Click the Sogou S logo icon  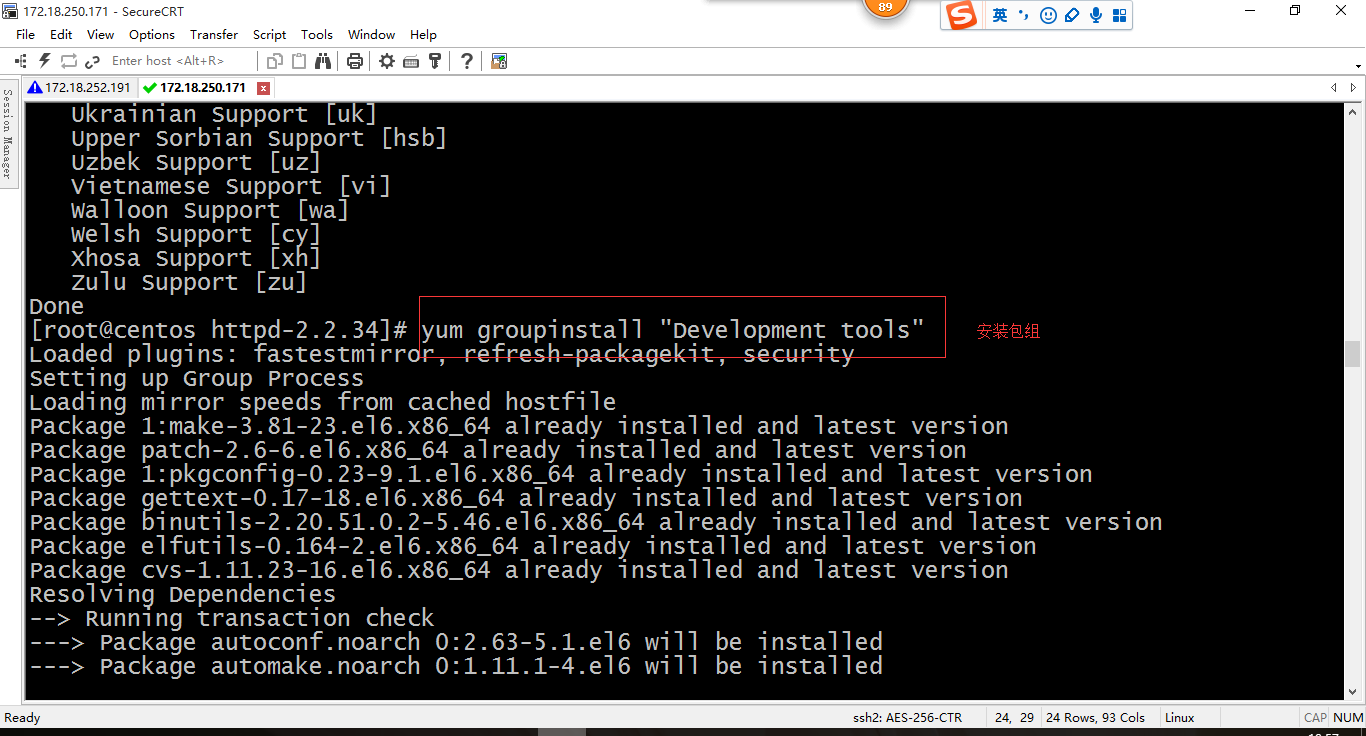(x=961, y=15)
